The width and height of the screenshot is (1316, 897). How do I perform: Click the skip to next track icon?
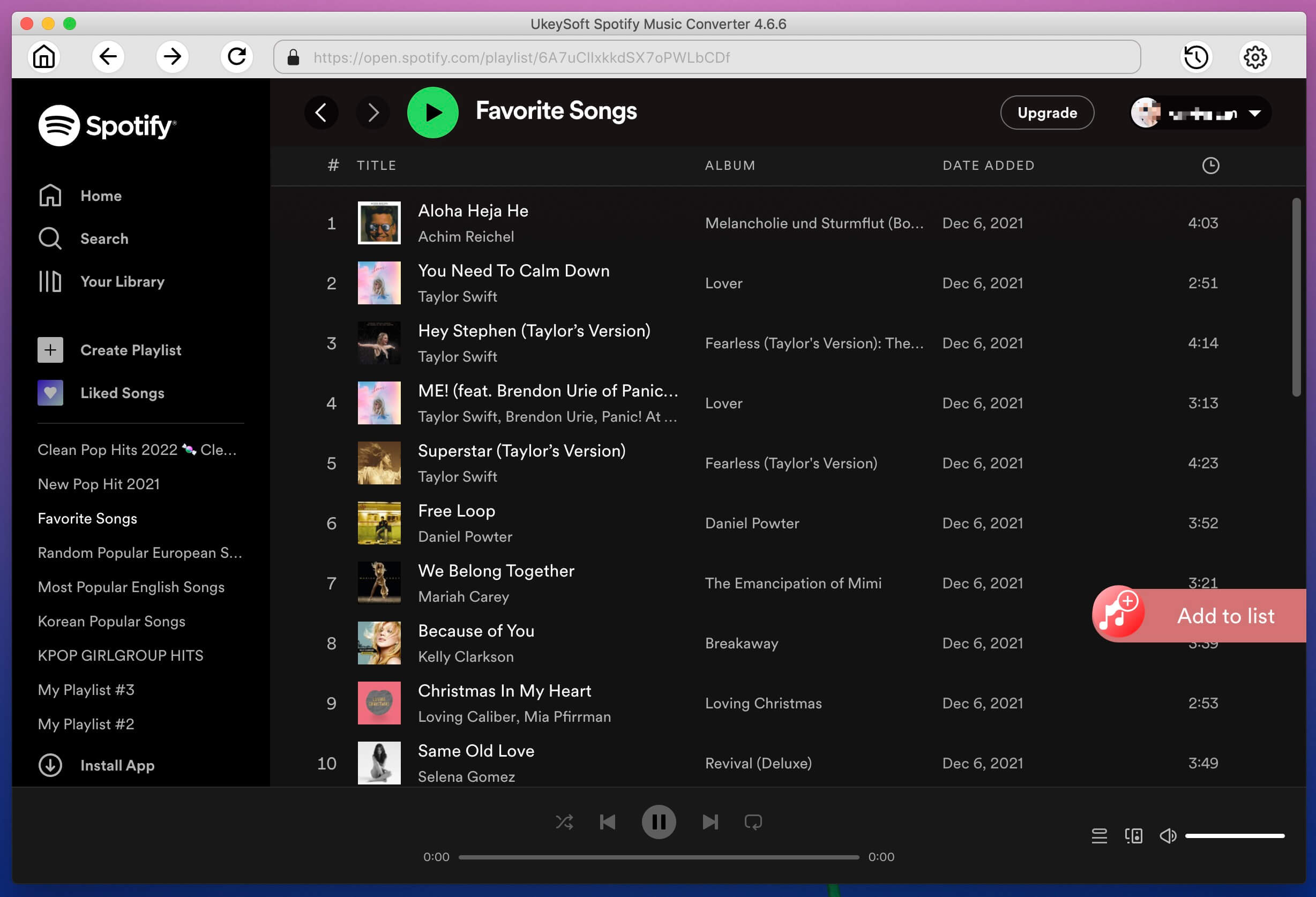click(x=710, y=822)
